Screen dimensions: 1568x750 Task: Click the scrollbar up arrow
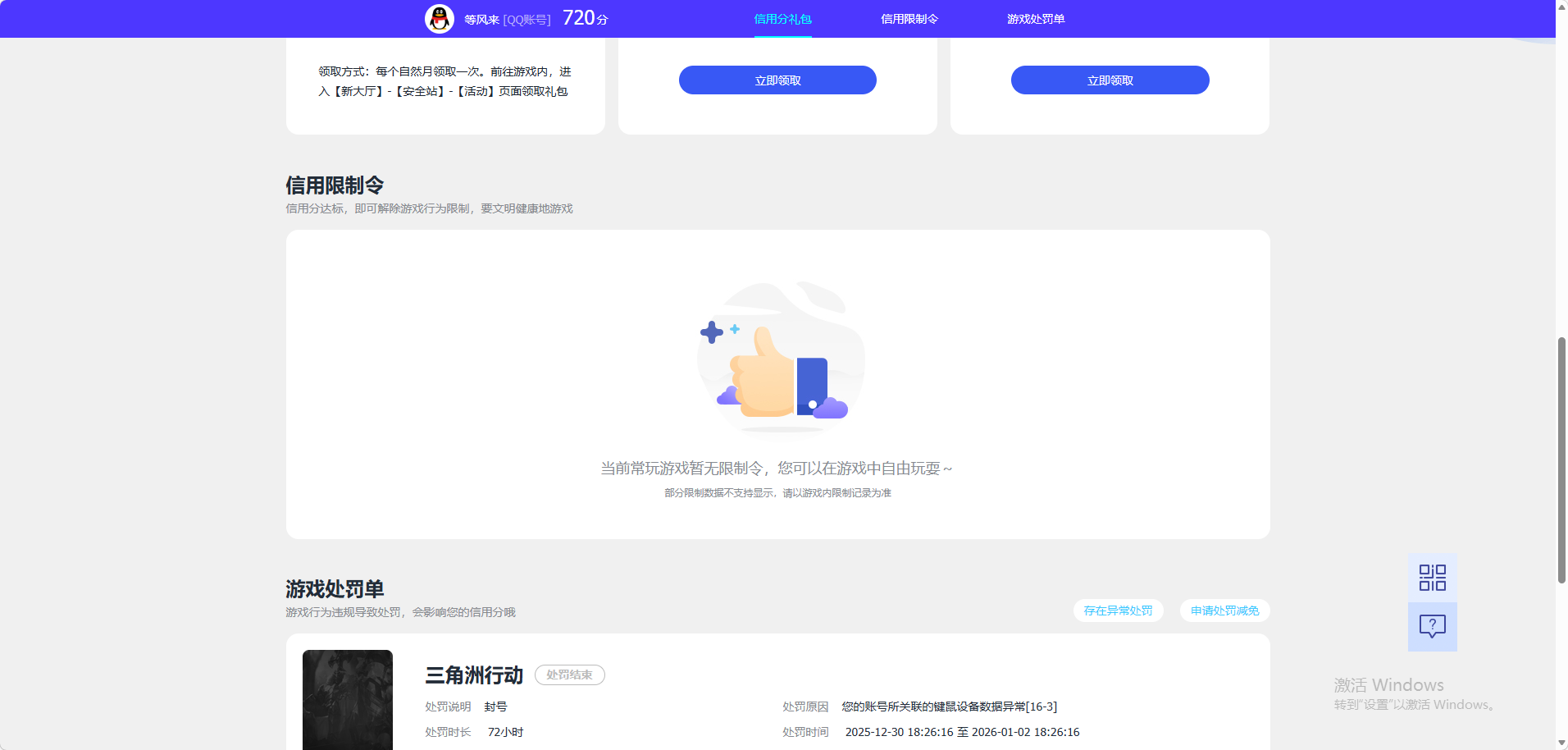click(1560, 7)
